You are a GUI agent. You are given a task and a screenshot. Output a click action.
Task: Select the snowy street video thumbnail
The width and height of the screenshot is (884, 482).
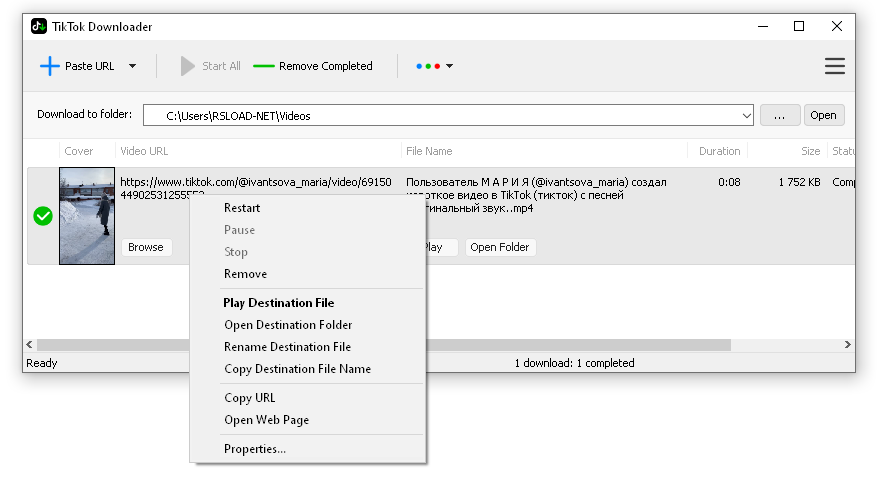tap(87, 216)
